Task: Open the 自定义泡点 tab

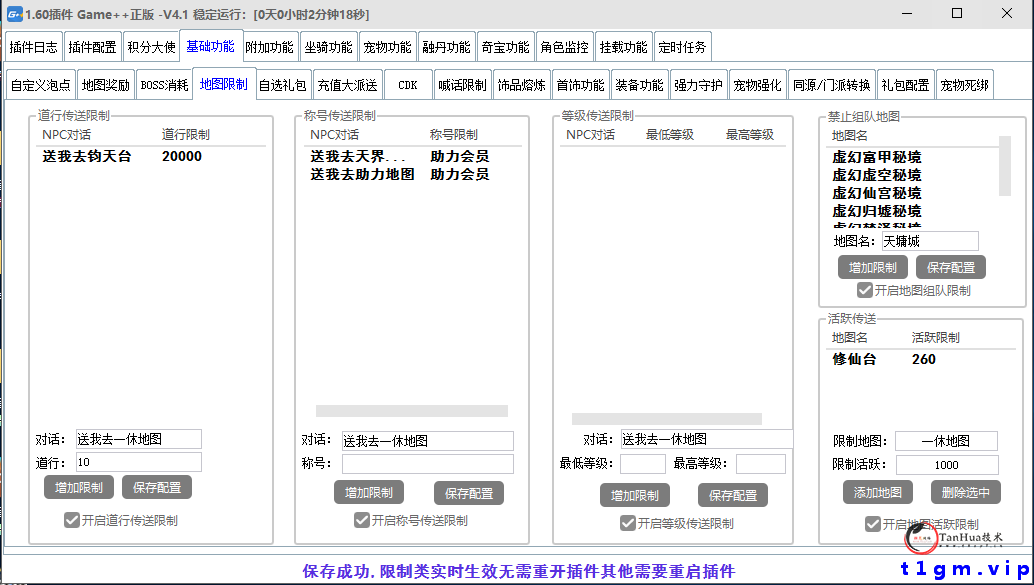Action: 42,84
